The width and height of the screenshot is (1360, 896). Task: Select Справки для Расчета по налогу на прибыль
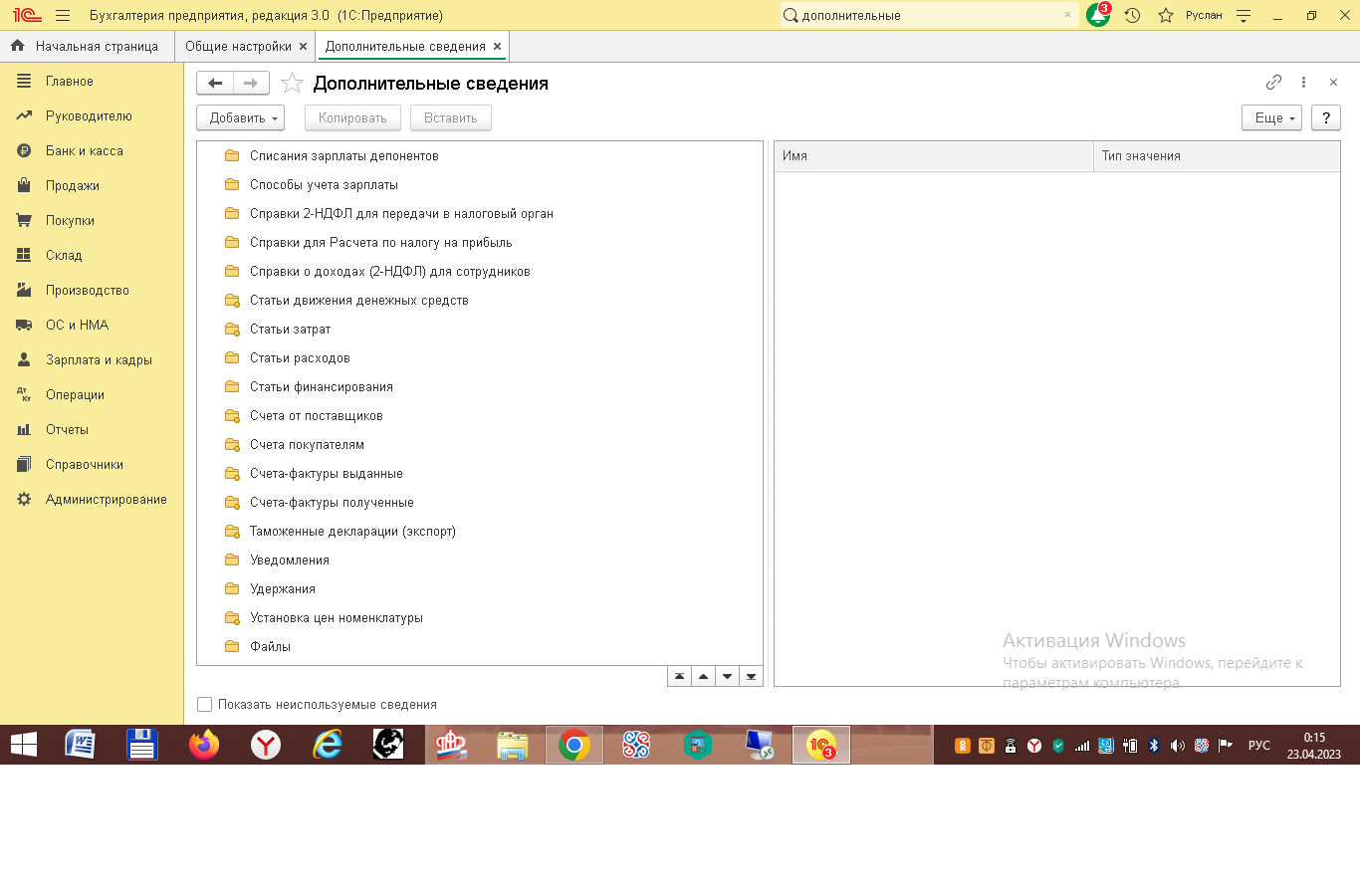380,242
